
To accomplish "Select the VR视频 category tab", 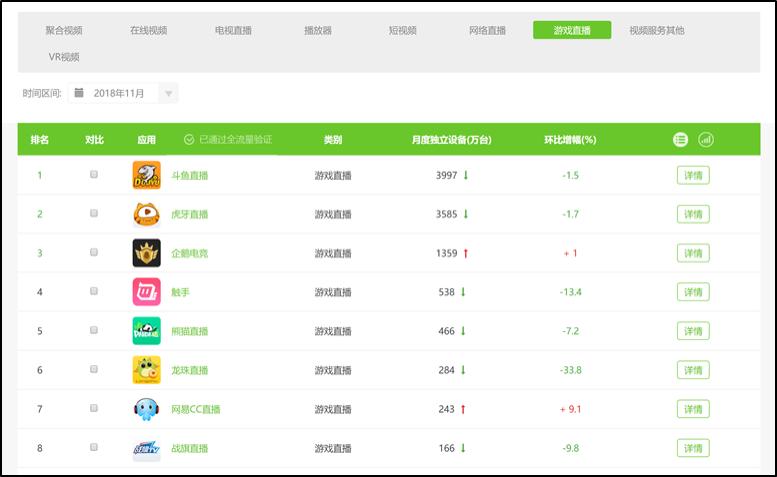I will (64, 57).
